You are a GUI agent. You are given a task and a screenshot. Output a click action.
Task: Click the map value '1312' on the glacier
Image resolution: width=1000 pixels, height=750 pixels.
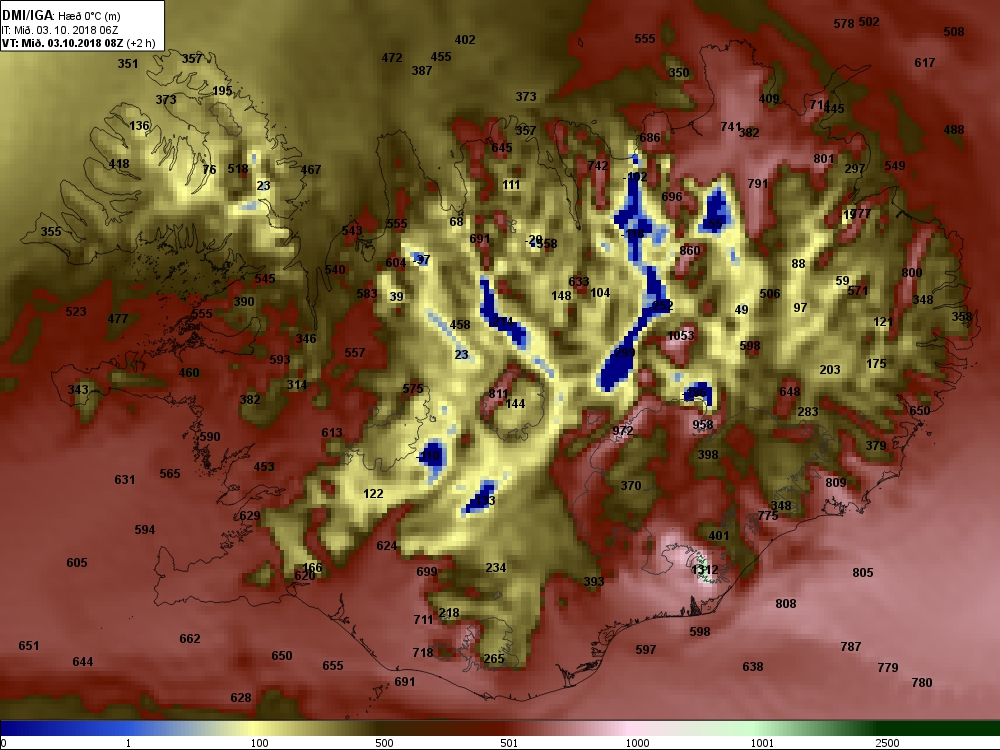705,570
